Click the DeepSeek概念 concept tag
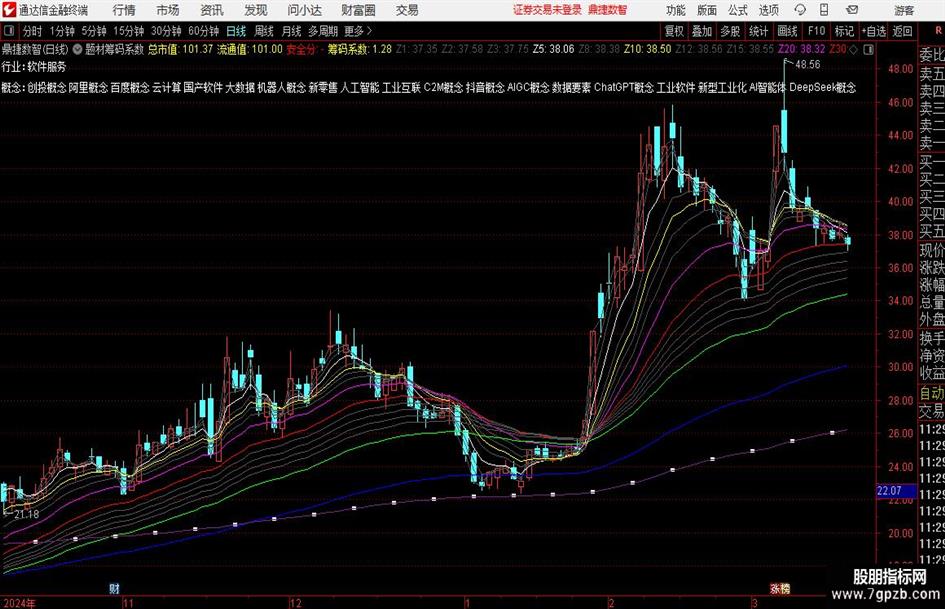Viewport: 945px width, 609px height. 823,87
